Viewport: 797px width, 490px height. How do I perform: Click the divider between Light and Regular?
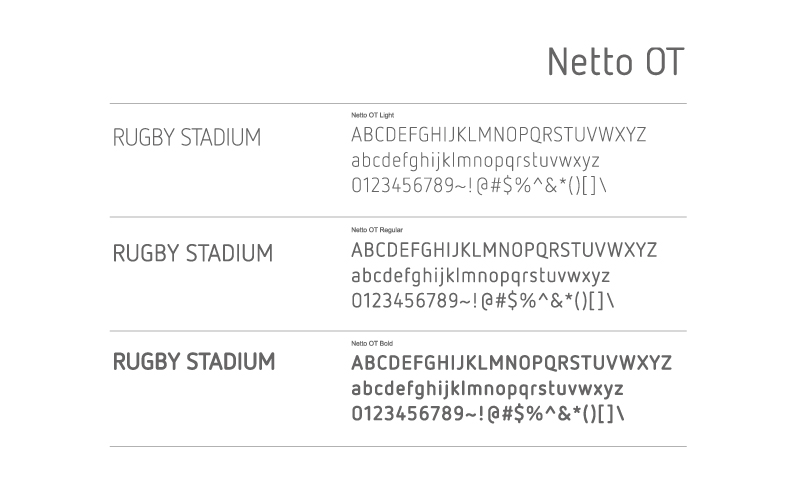(398, 217)
